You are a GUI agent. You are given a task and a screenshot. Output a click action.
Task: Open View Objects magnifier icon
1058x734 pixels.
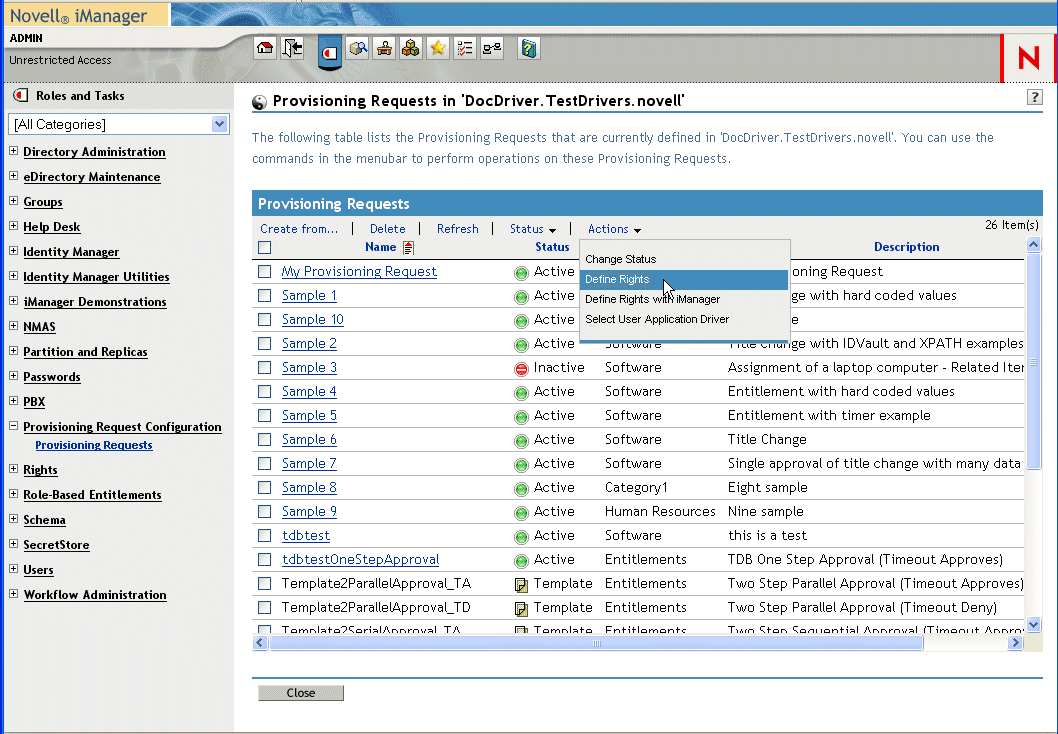pyautogui.click(x=358, y=48)
